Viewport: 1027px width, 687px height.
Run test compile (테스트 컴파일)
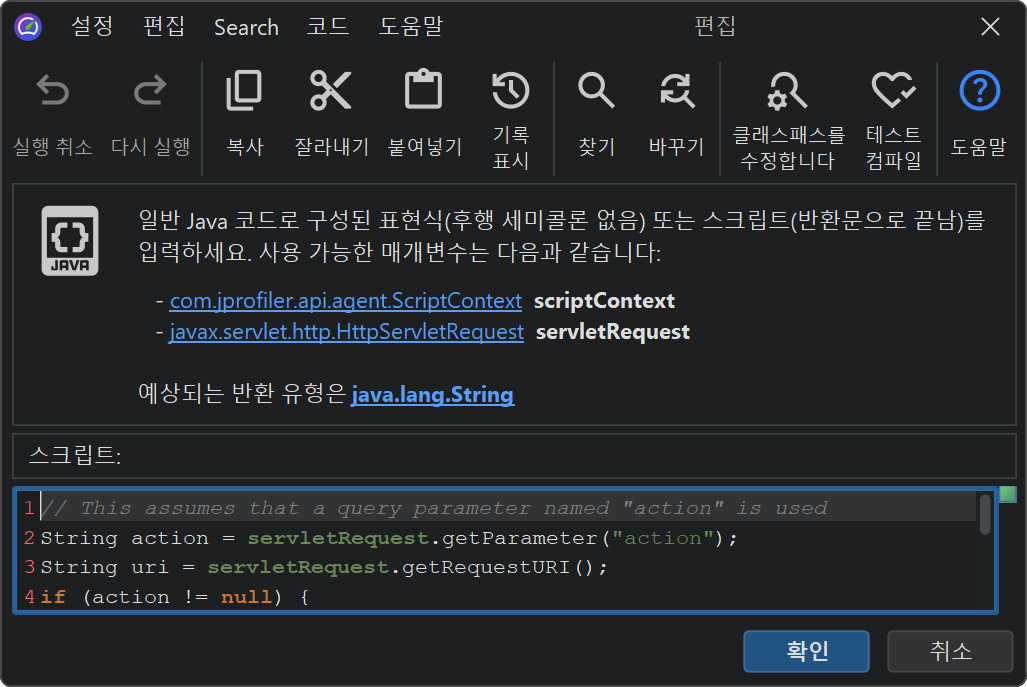(x=893, y=92)
